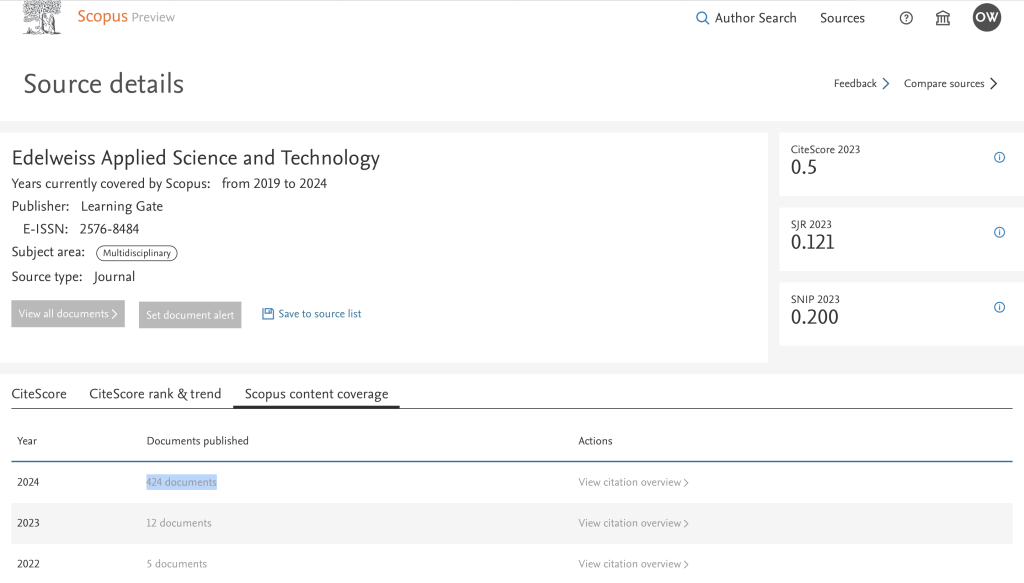Click the Elsevier tree logo

42,17
